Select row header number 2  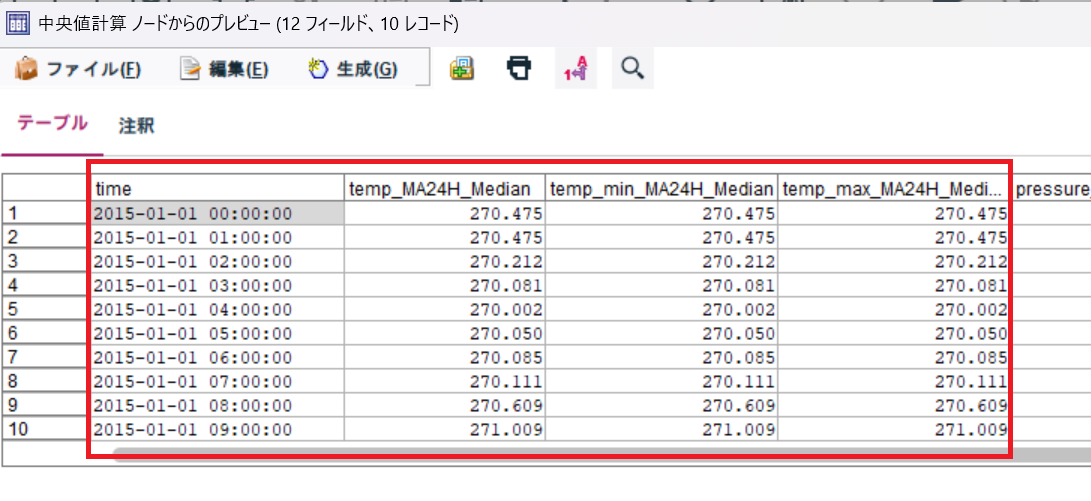47,238
